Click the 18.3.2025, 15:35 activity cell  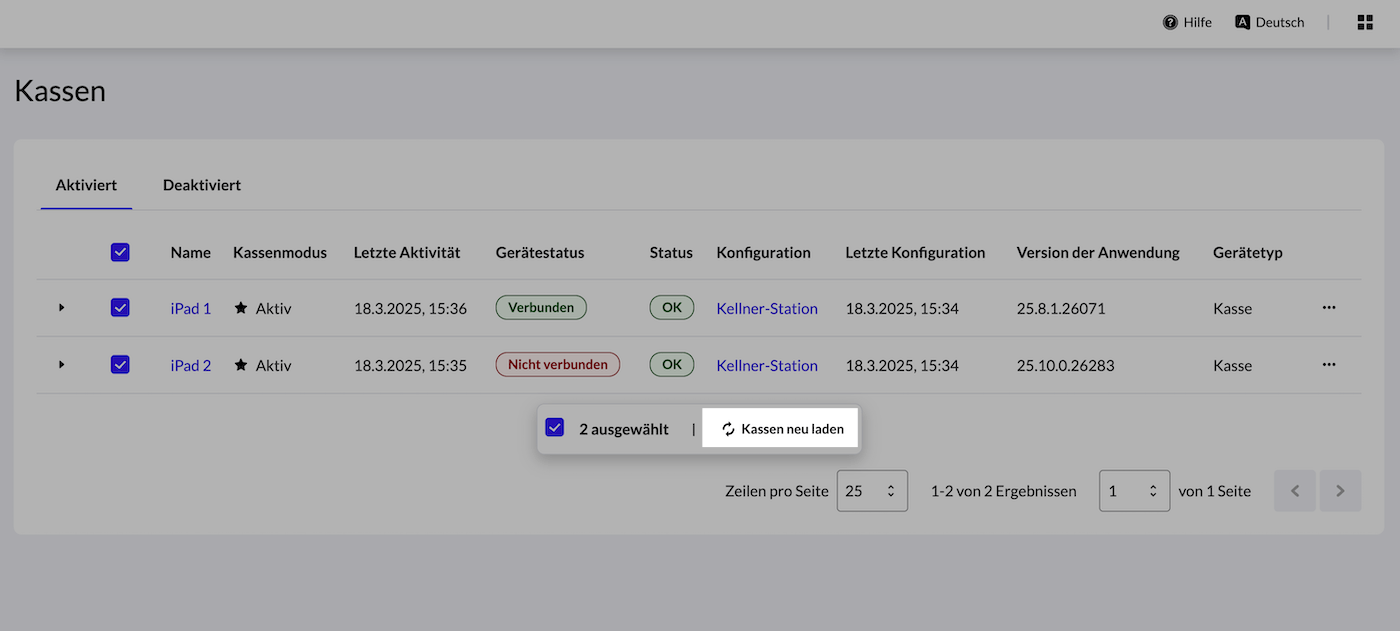[410, 365]
